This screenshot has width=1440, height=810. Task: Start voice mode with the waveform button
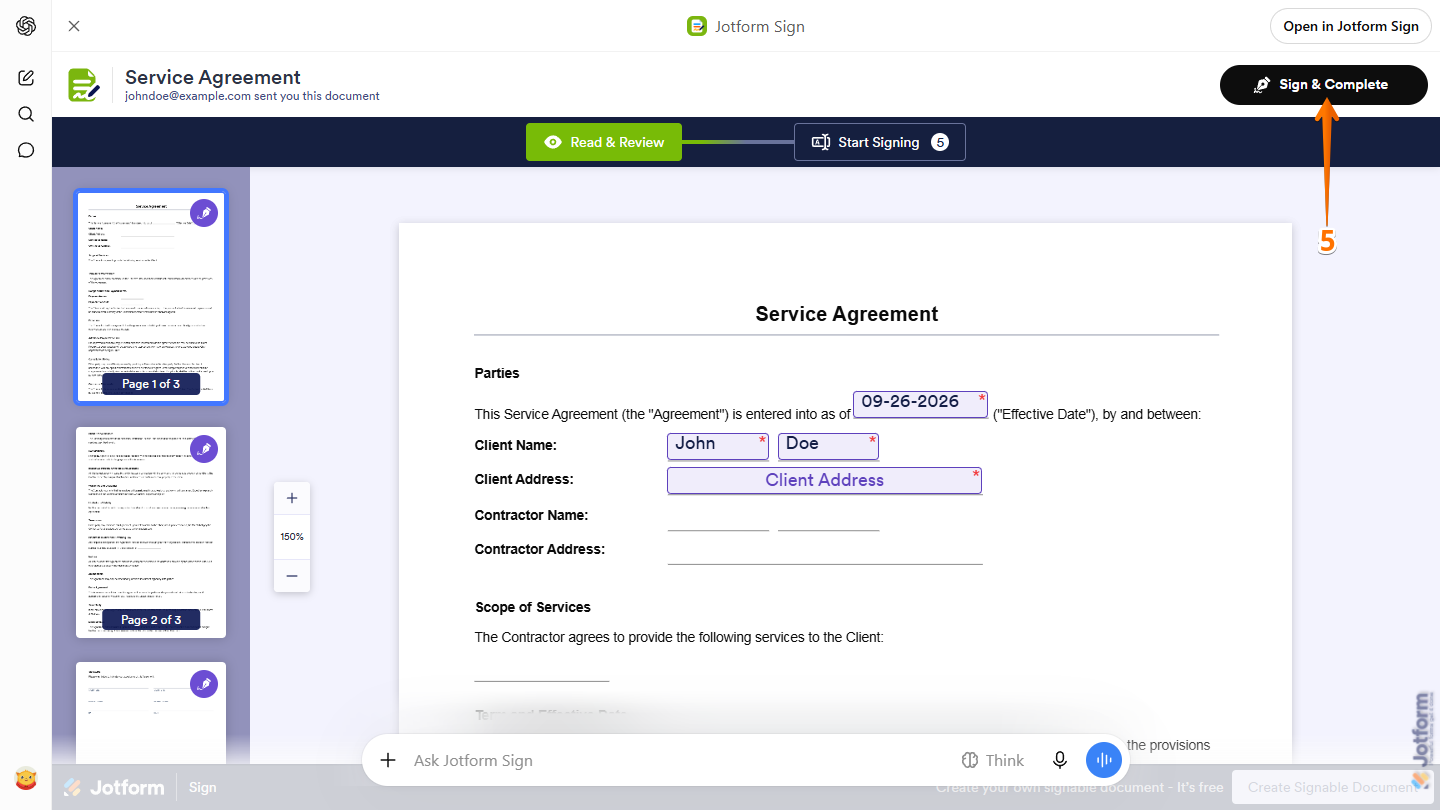tap(1104, 760)
